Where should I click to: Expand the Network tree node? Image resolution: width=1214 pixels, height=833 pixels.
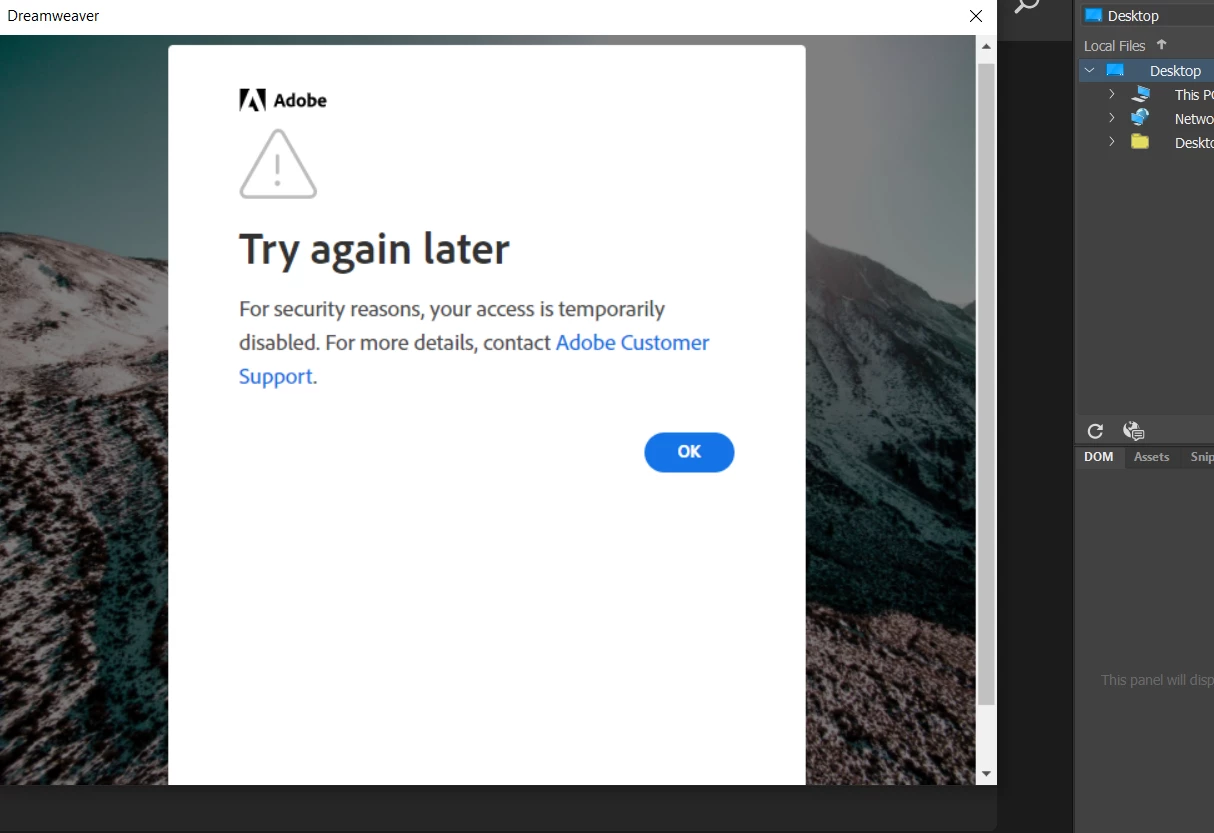tap(1111, 118)
